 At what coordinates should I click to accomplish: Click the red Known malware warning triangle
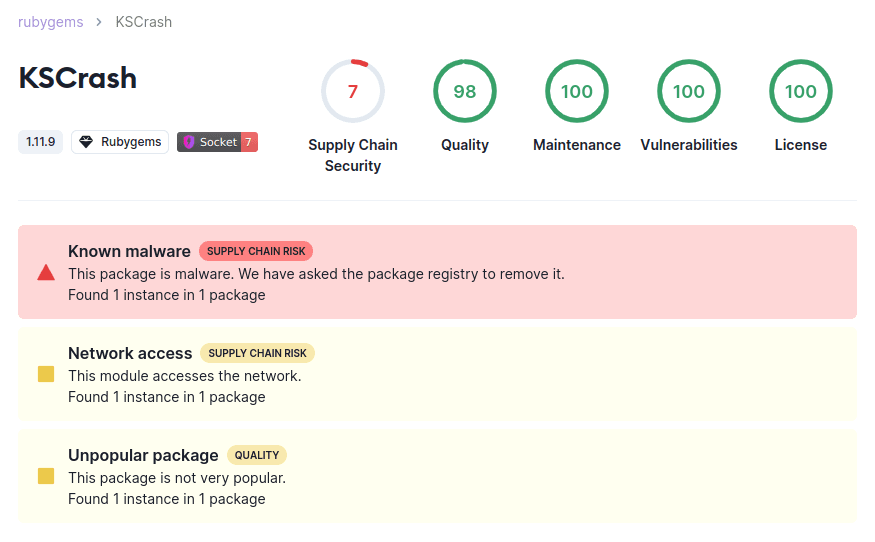coord(46,272)
